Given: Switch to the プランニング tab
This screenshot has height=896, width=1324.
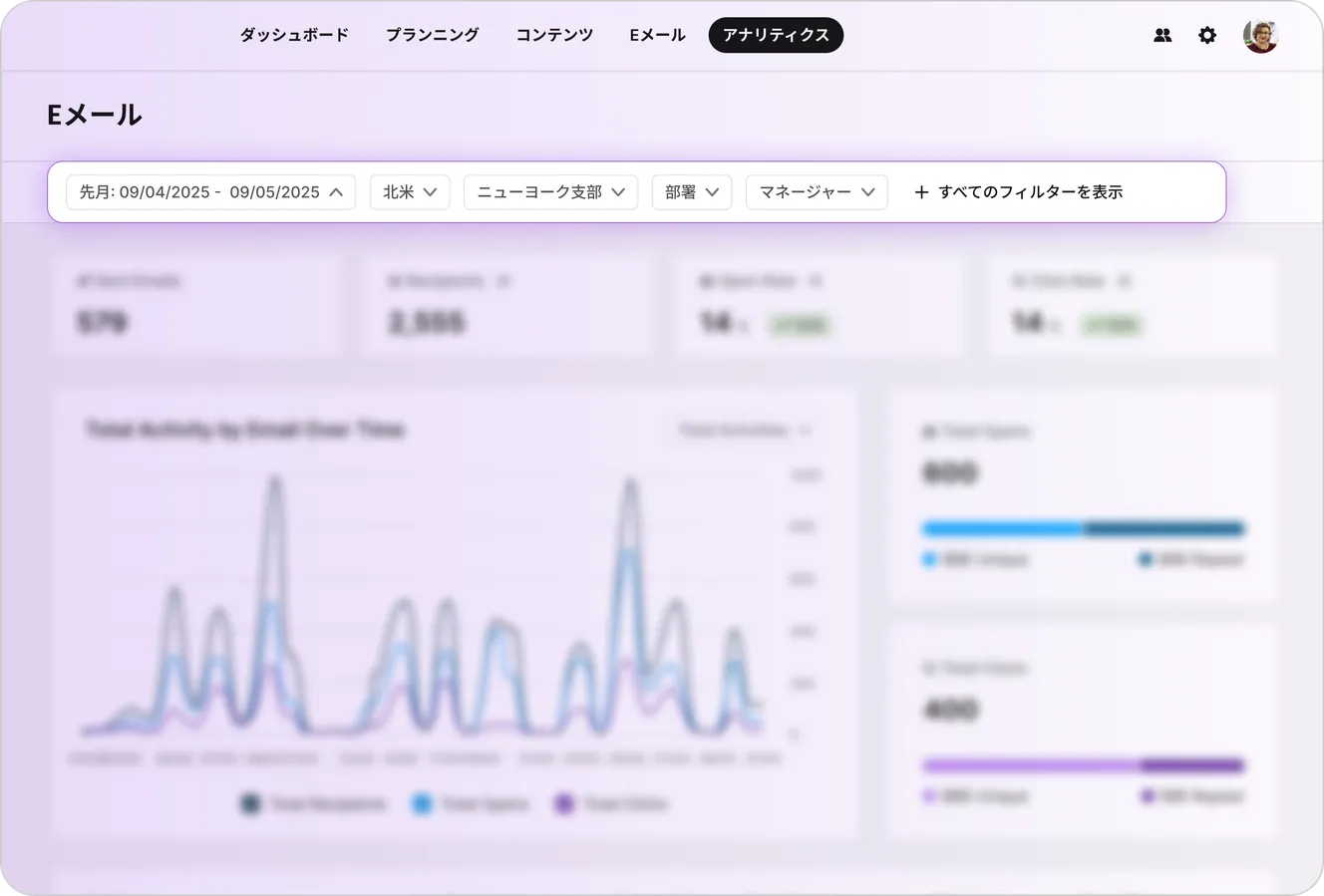Looking at the screenshot, I should pyautogui.click(x=433, y=35).
